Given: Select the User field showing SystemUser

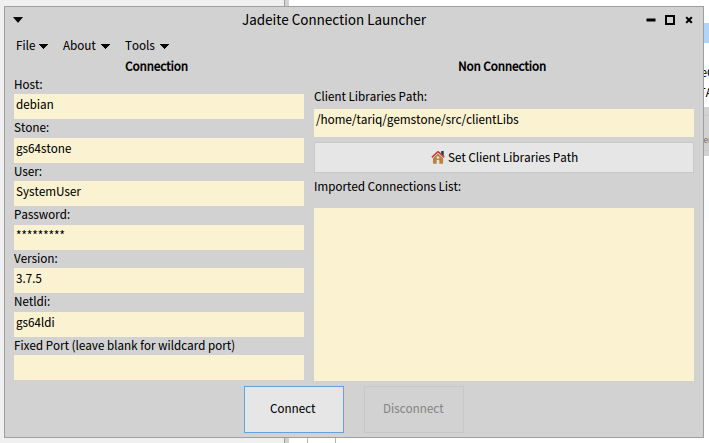Looking at the screenshot, I should click(158, 193).
